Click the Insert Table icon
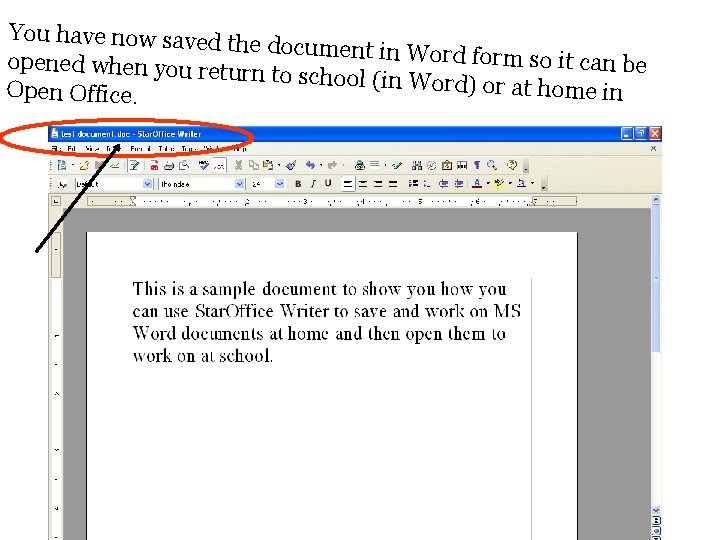Viewport: 720px width, 540px height. 375,165
